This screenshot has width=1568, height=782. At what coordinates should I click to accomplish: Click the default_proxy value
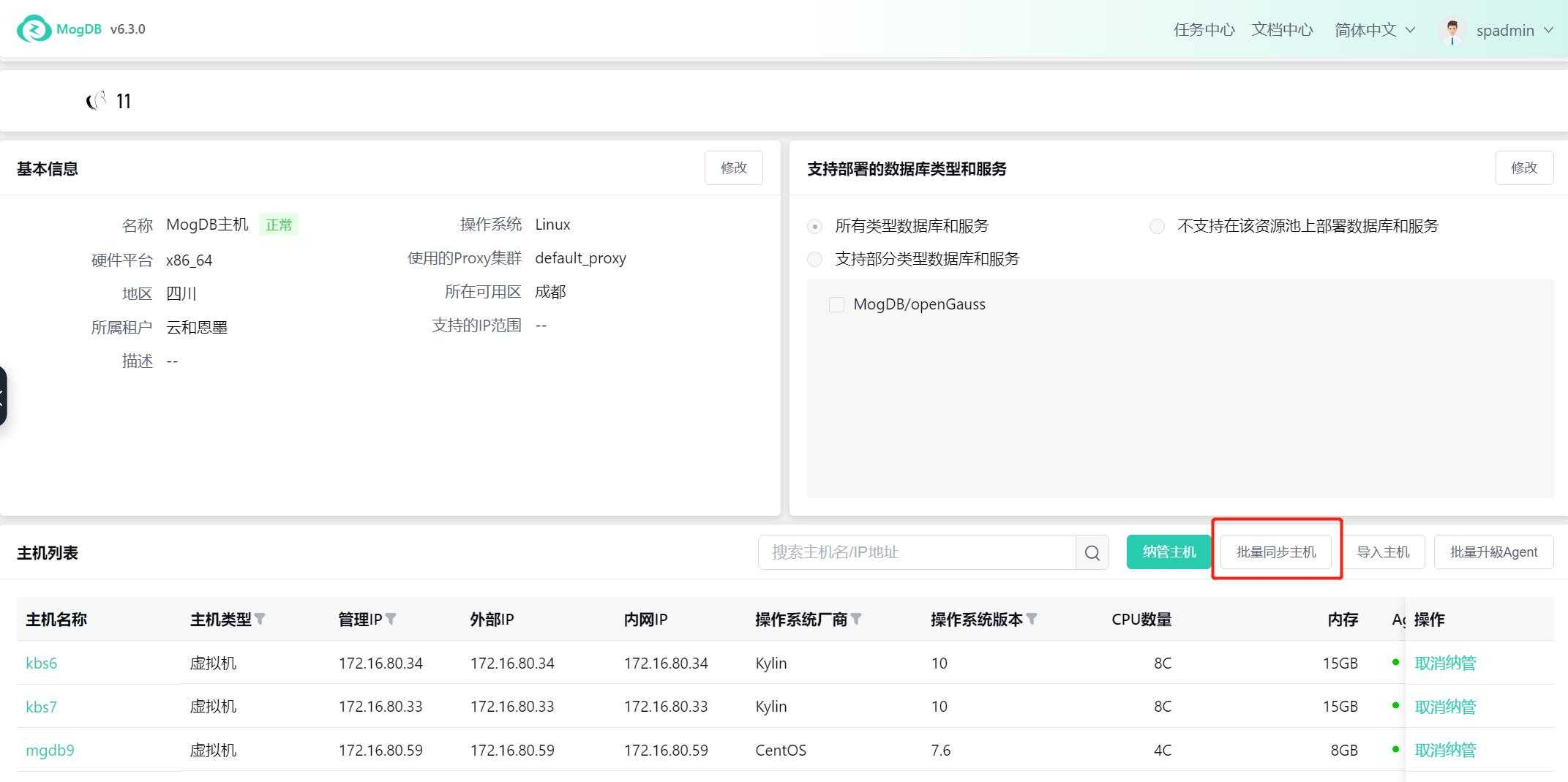point(580,258)
